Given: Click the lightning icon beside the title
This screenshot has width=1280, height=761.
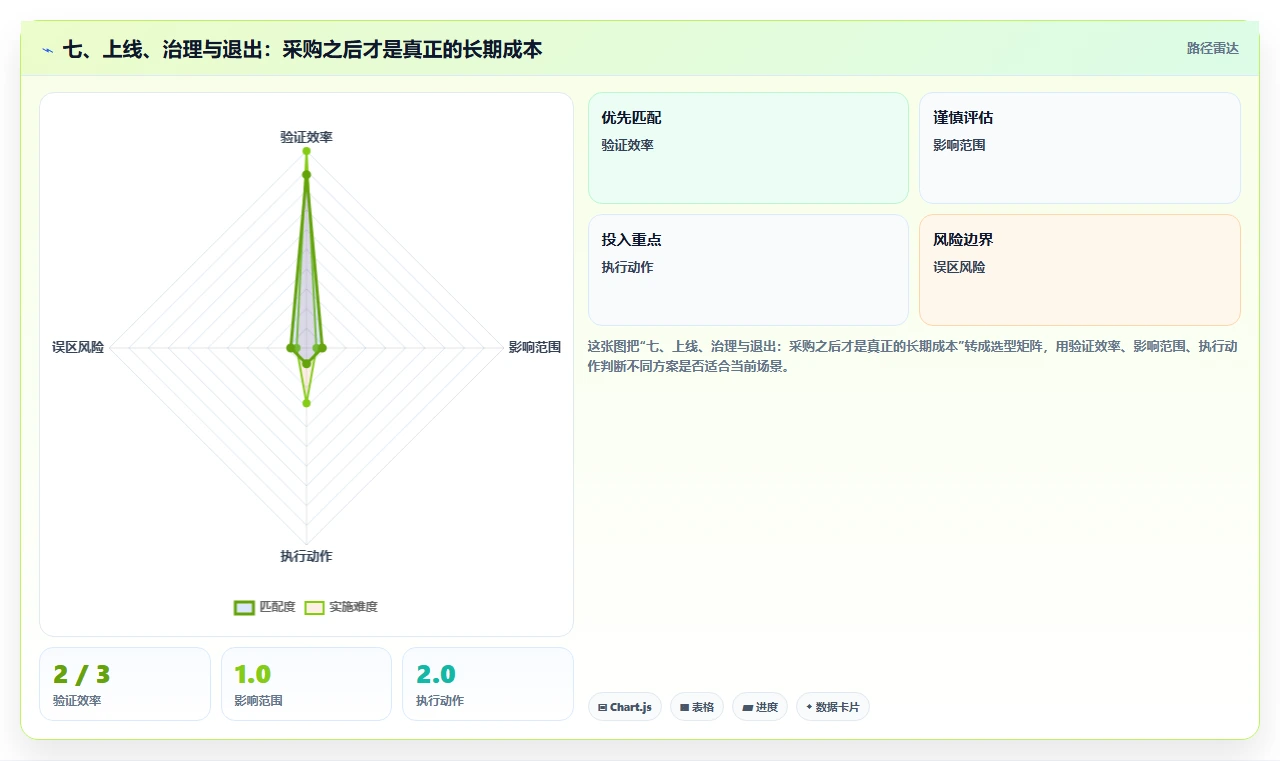Looking at the screenshot, I should point(48,49).
